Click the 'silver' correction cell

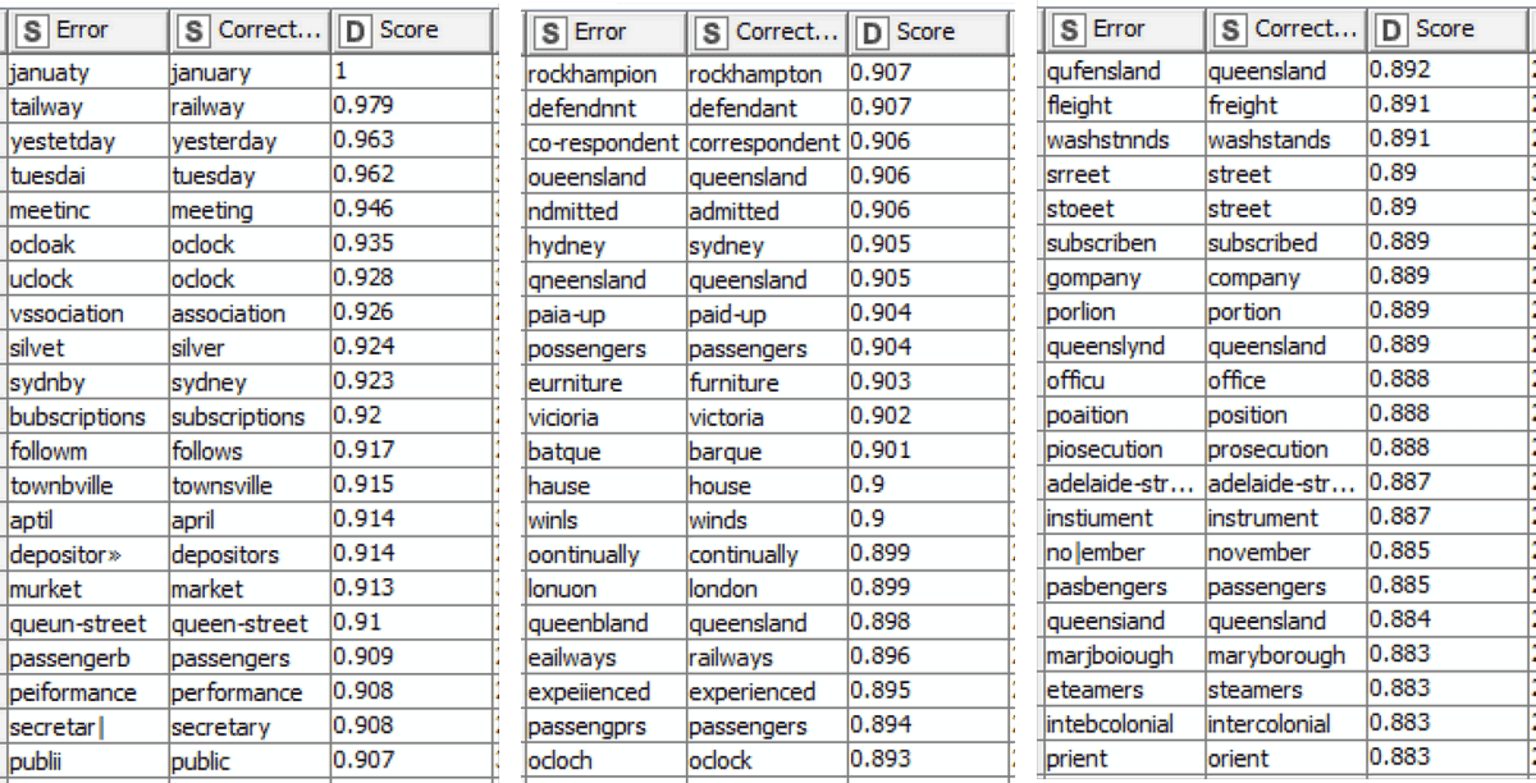(249, 348)
